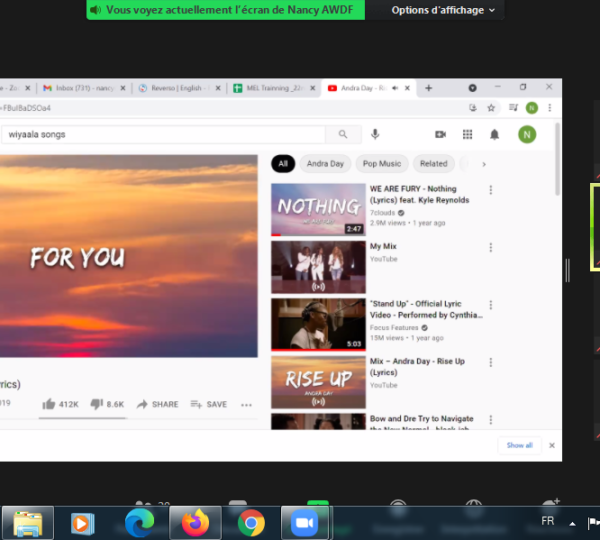Close the Gmail Inbox browser tab
The image size is (600, 540).
(123, 88)
